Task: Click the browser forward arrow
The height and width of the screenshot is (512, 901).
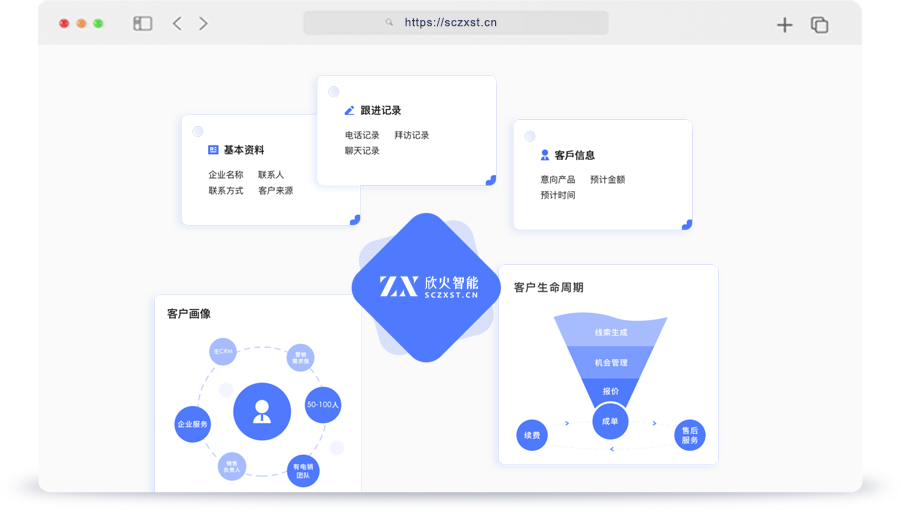Action: point(203,23)
